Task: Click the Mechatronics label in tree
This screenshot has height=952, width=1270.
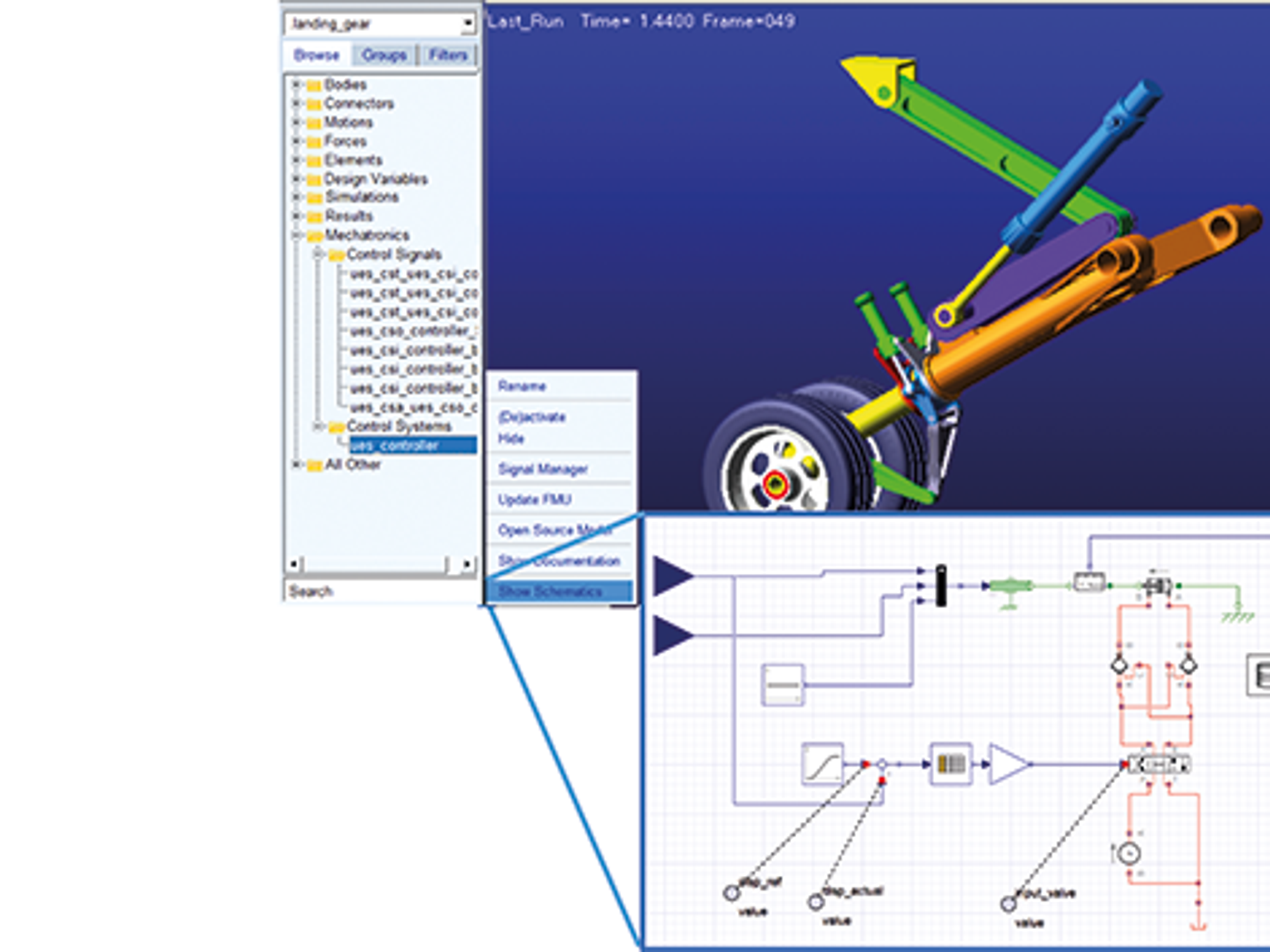Action: (367, 235)
